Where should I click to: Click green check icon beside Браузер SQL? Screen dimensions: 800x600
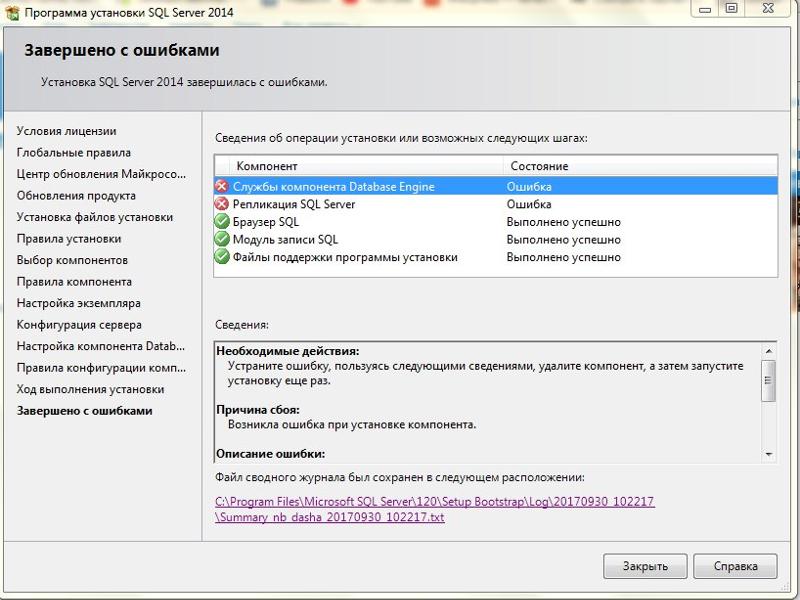[221, 222]
